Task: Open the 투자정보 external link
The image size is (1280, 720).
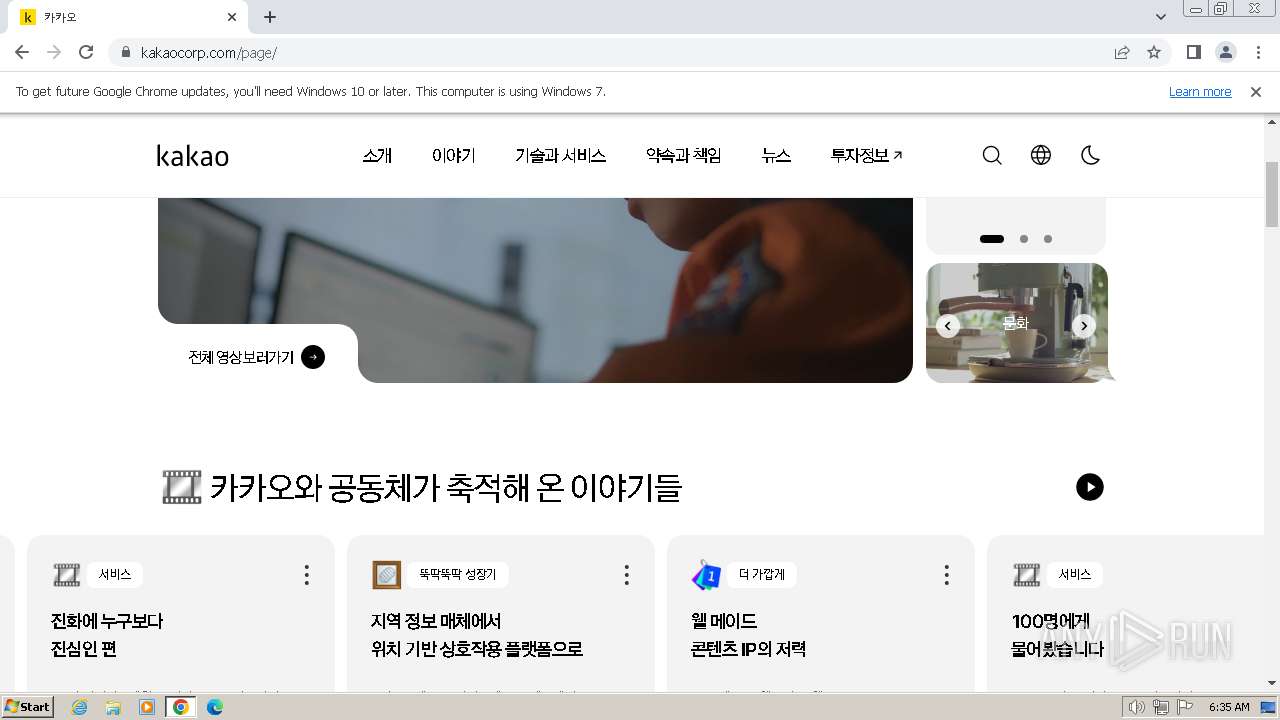Action: [866, 156]
